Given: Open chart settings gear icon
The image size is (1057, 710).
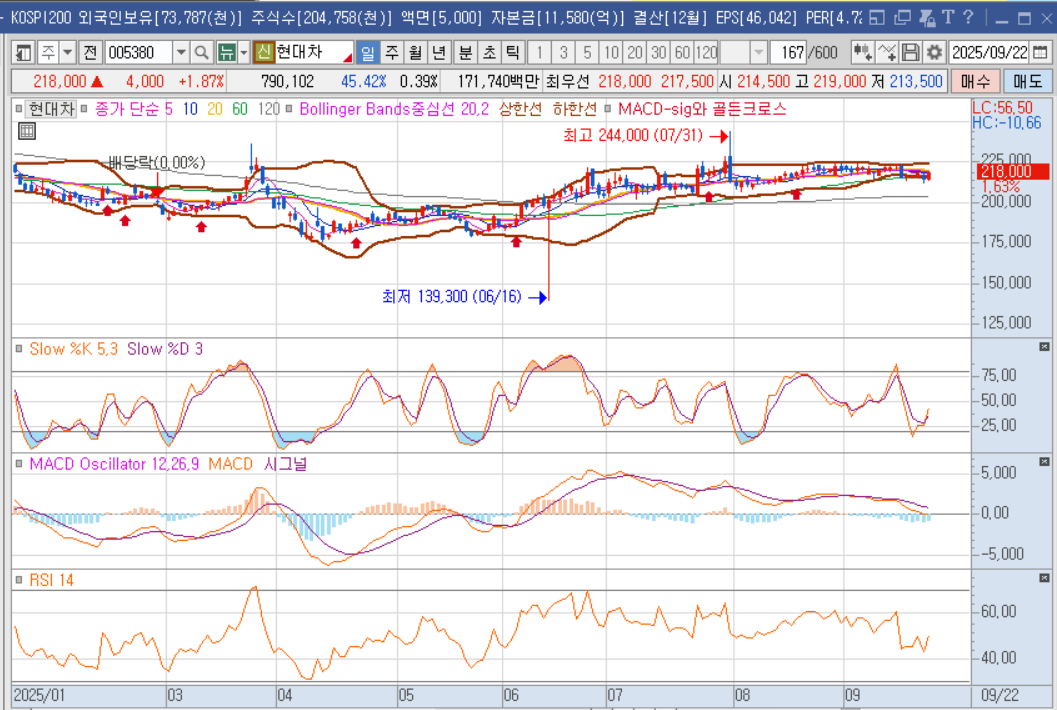Looking at the screenshot, I should 934,52.
